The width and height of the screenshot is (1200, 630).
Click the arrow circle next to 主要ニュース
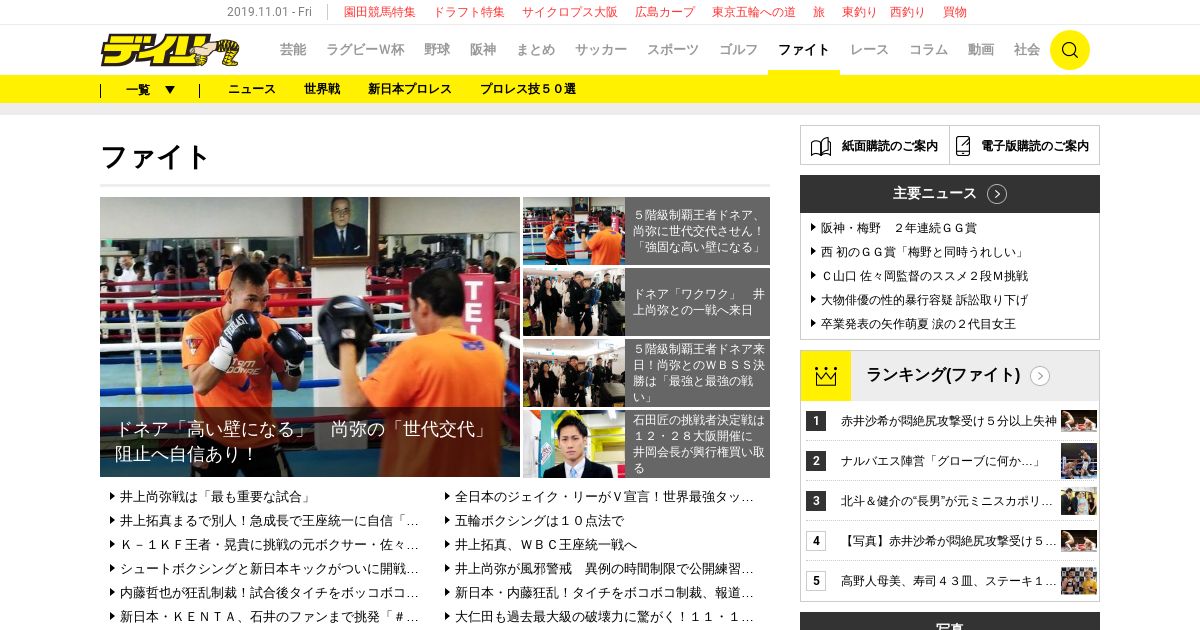pyautogui.click(x=997, y=194)
